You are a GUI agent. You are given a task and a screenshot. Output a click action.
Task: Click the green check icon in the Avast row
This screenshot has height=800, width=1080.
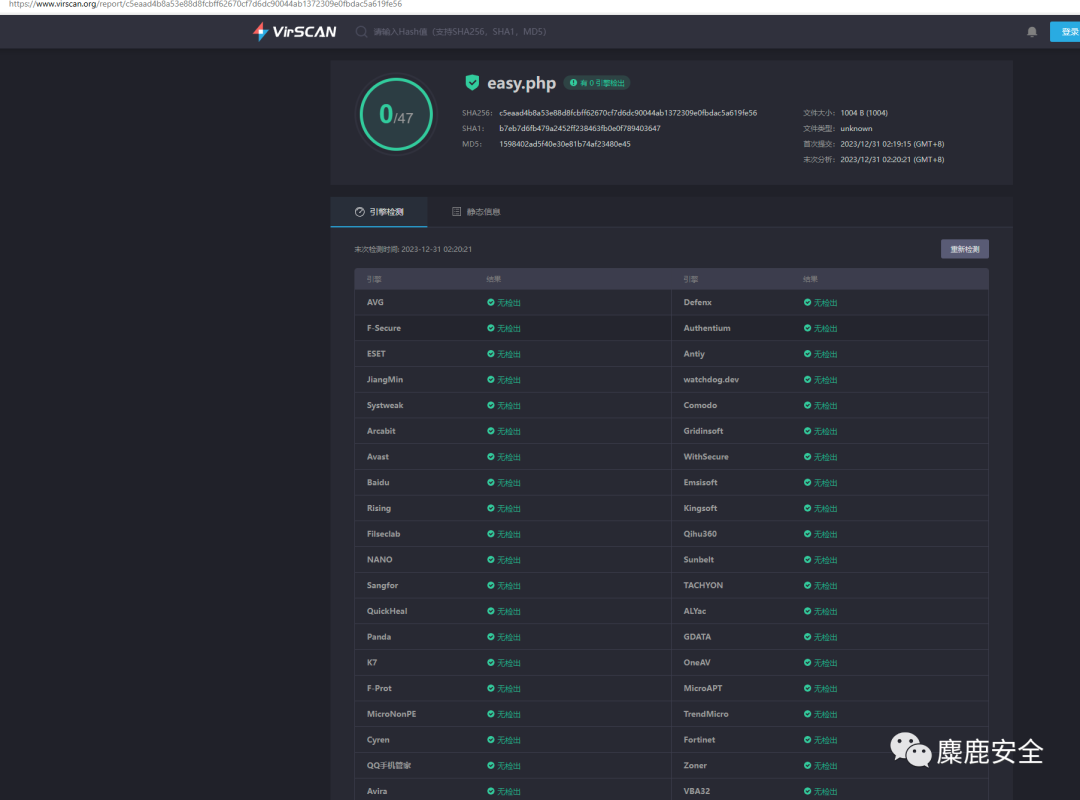coord(490,457)
